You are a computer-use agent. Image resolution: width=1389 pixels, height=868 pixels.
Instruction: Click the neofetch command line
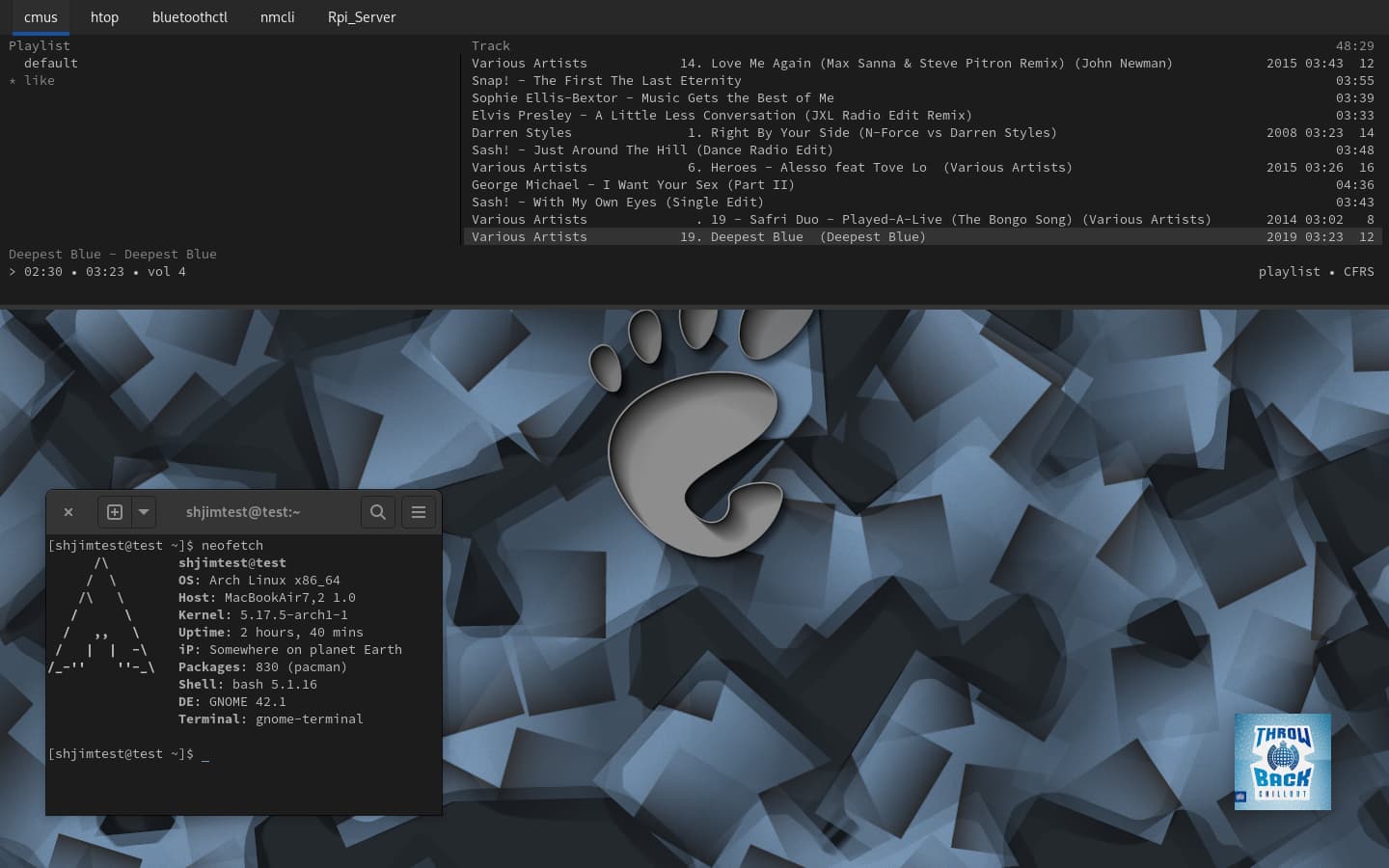[x=155, y=546]
